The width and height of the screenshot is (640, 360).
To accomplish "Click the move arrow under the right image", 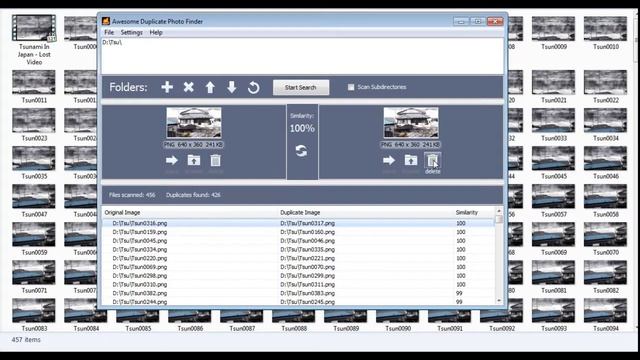I will [389, 160].
